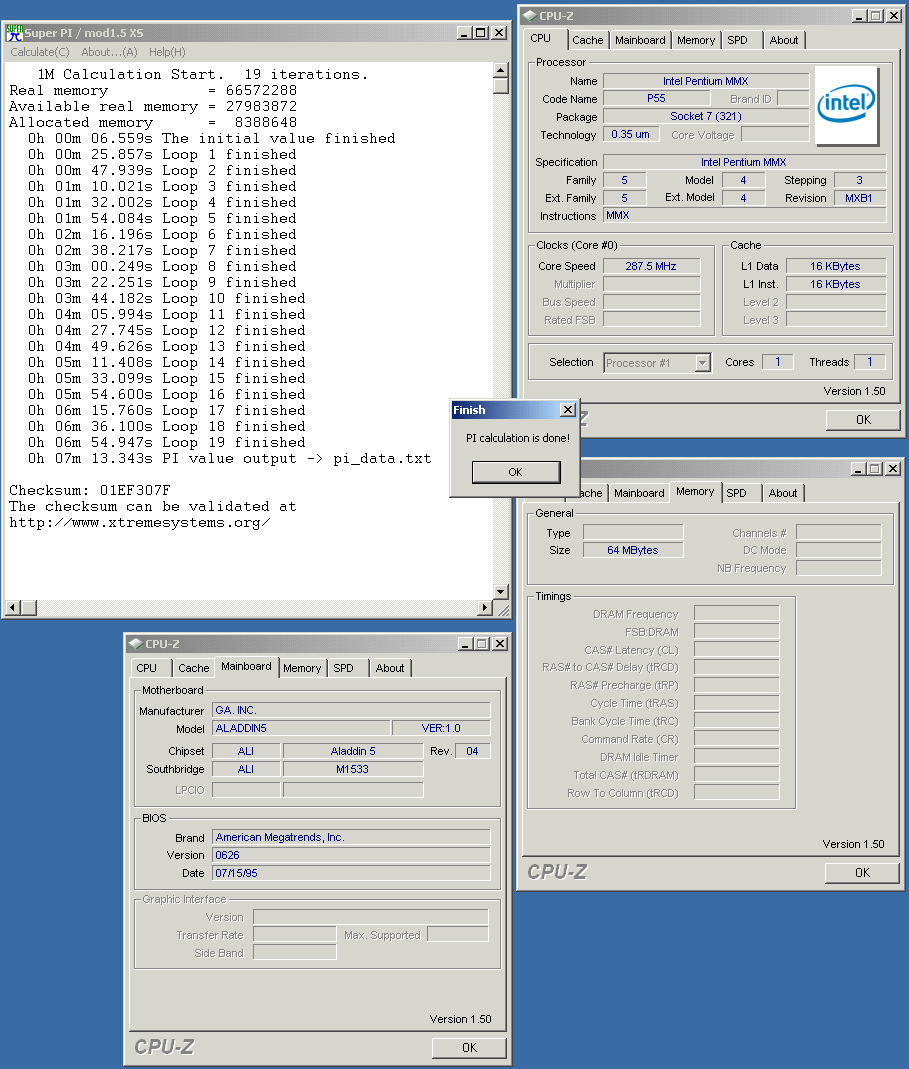Viewport: 909px width, 1069px height.
Task: Click the Intel logo in CPU-Z
Action: click(846, 104)
